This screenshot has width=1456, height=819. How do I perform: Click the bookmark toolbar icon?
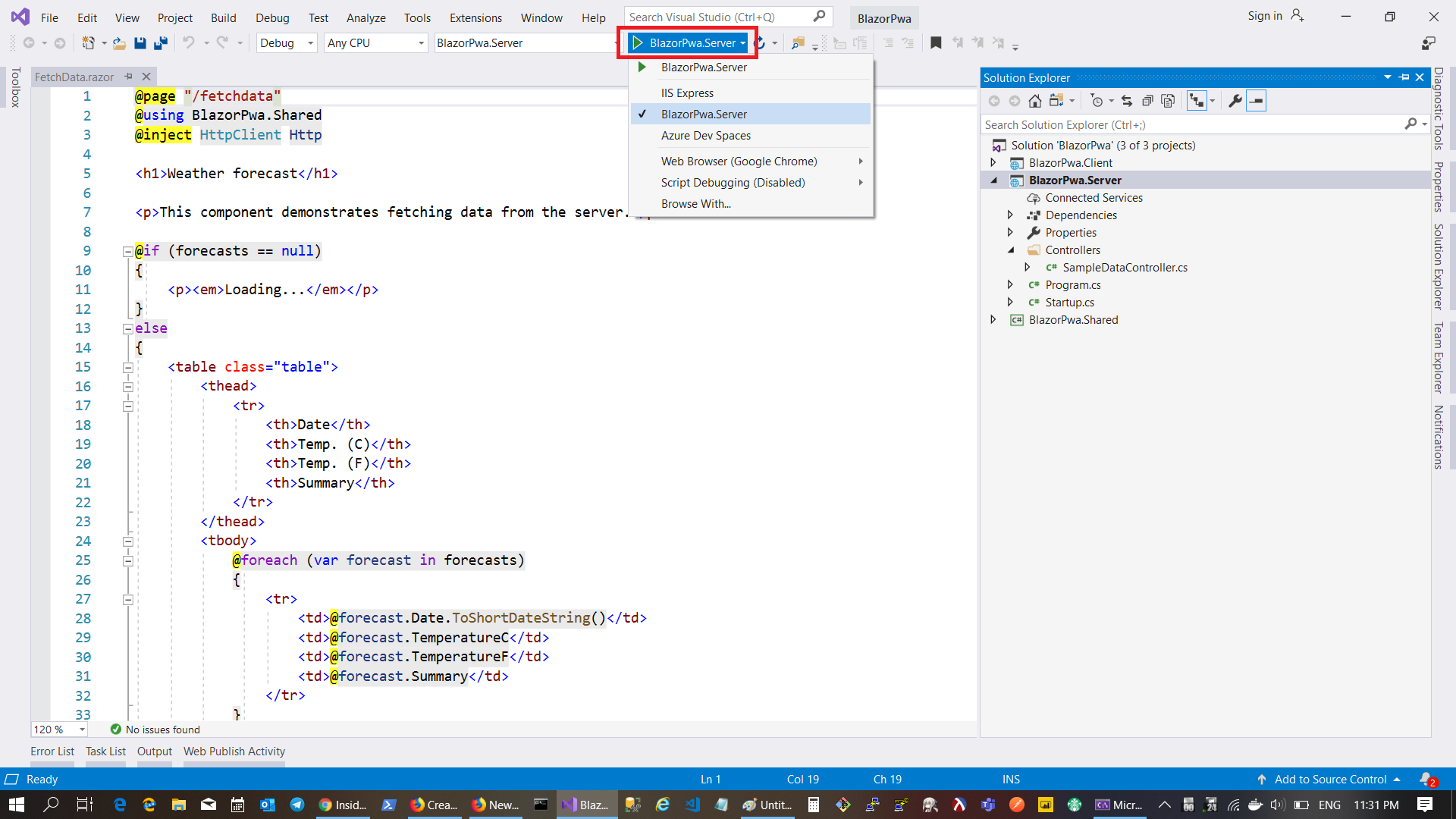pos(936,43)
